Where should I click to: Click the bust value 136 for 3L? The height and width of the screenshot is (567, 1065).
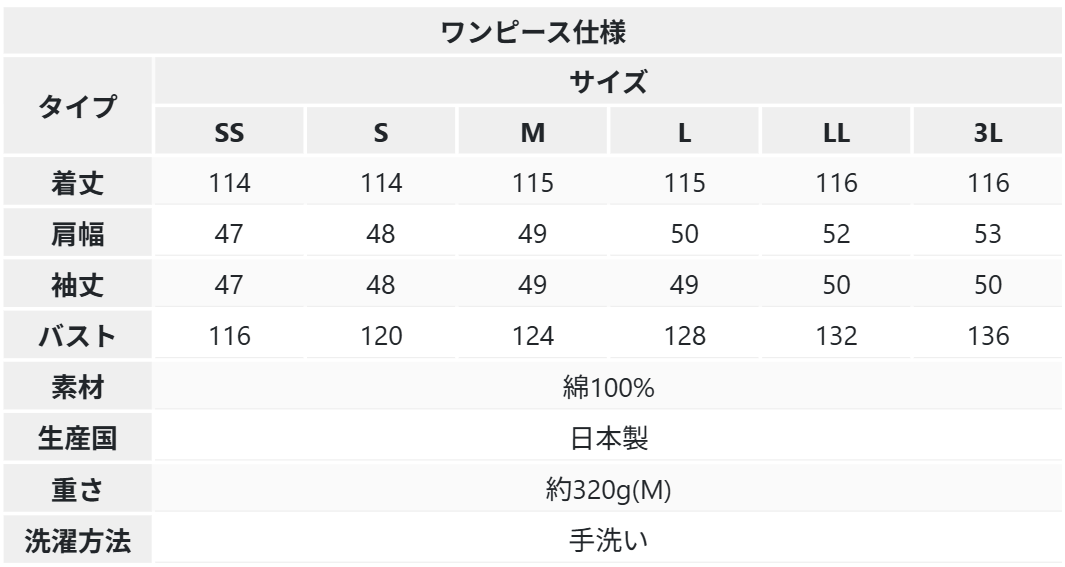point(988,335)
